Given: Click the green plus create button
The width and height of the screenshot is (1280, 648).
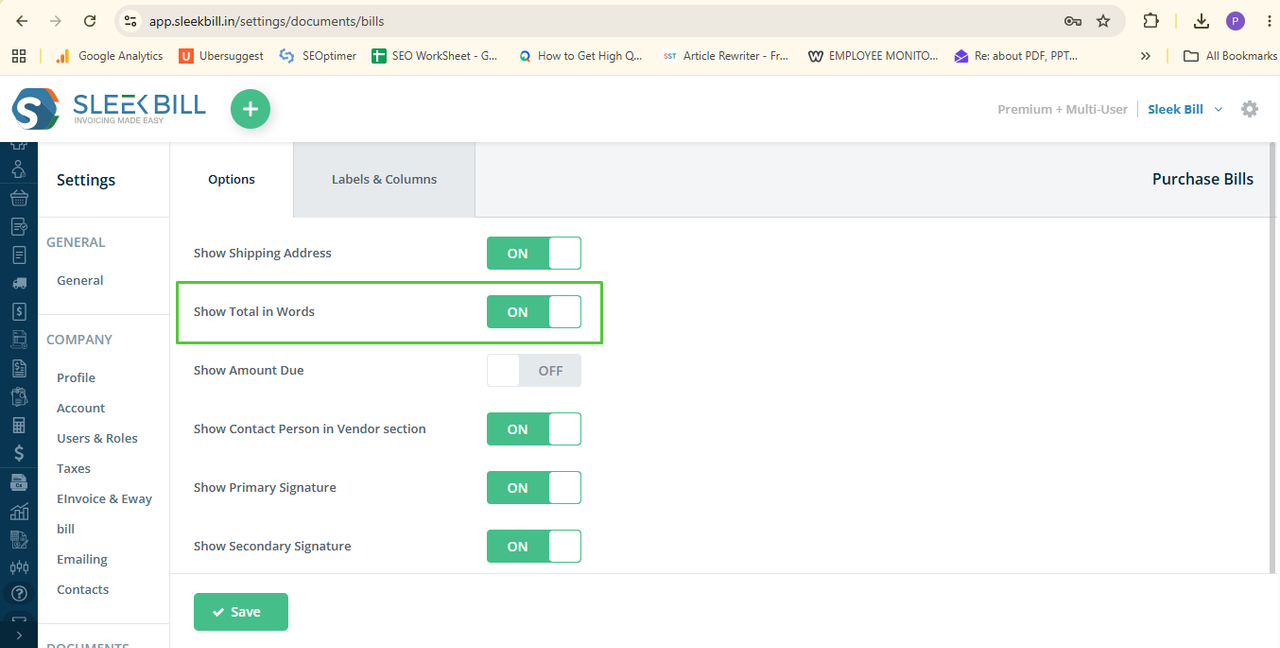Looking at the screenshot, I should (250, 109).
